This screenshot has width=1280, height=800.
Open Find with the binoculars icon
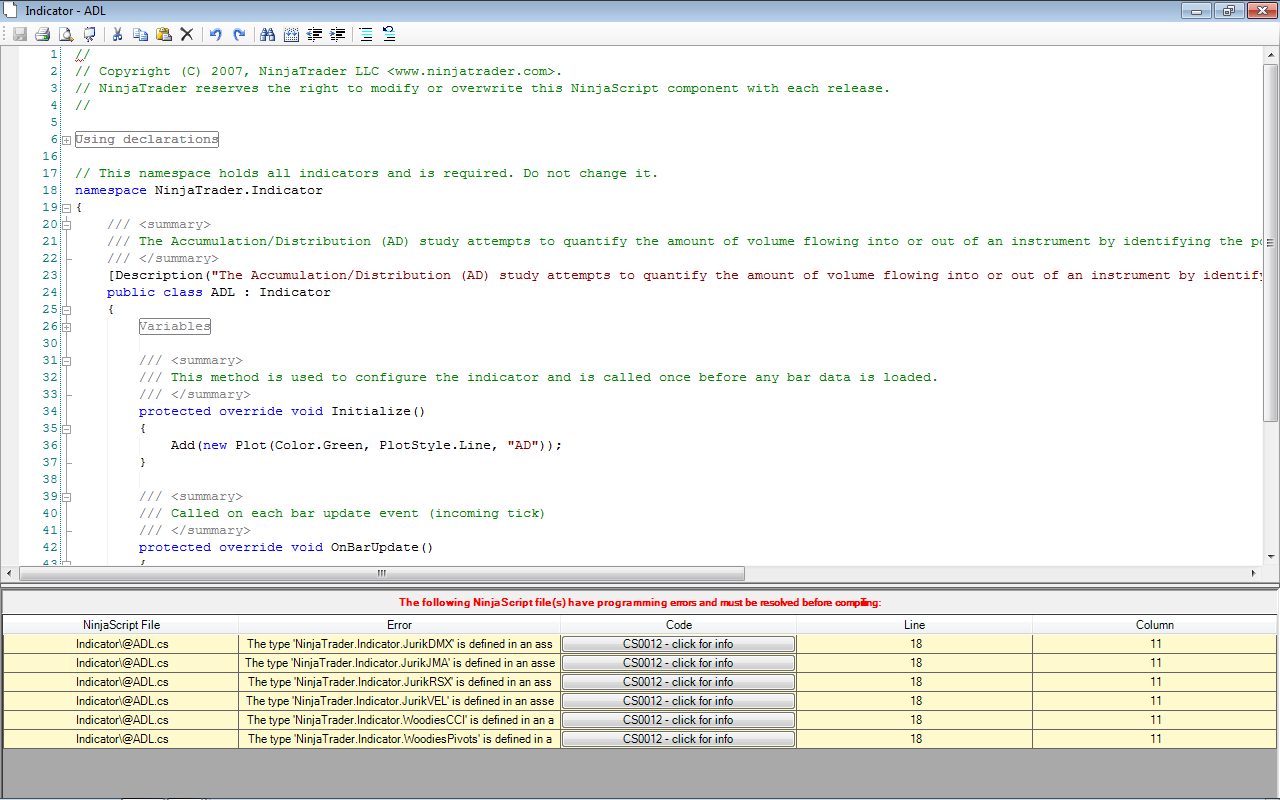[267, 34]
